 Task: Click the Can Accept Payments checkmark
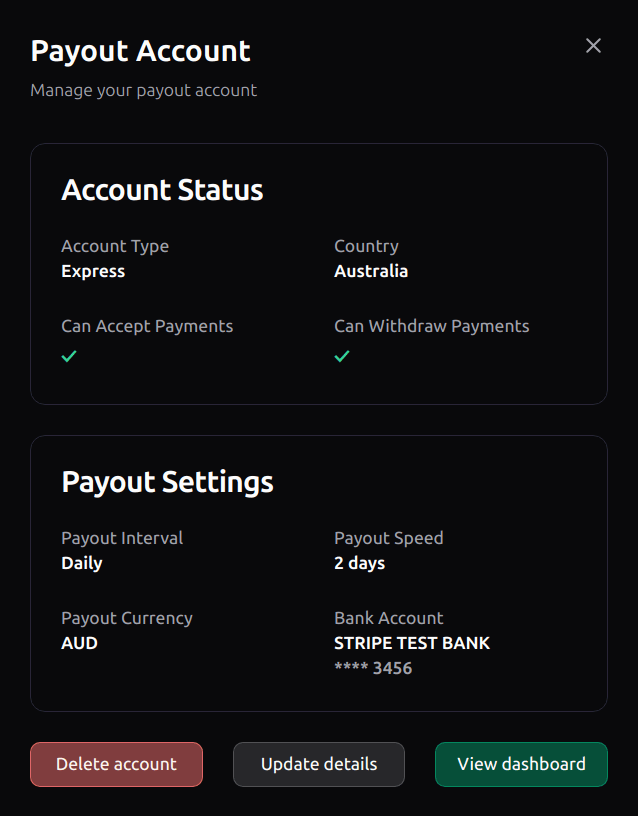tap(69, 356)
